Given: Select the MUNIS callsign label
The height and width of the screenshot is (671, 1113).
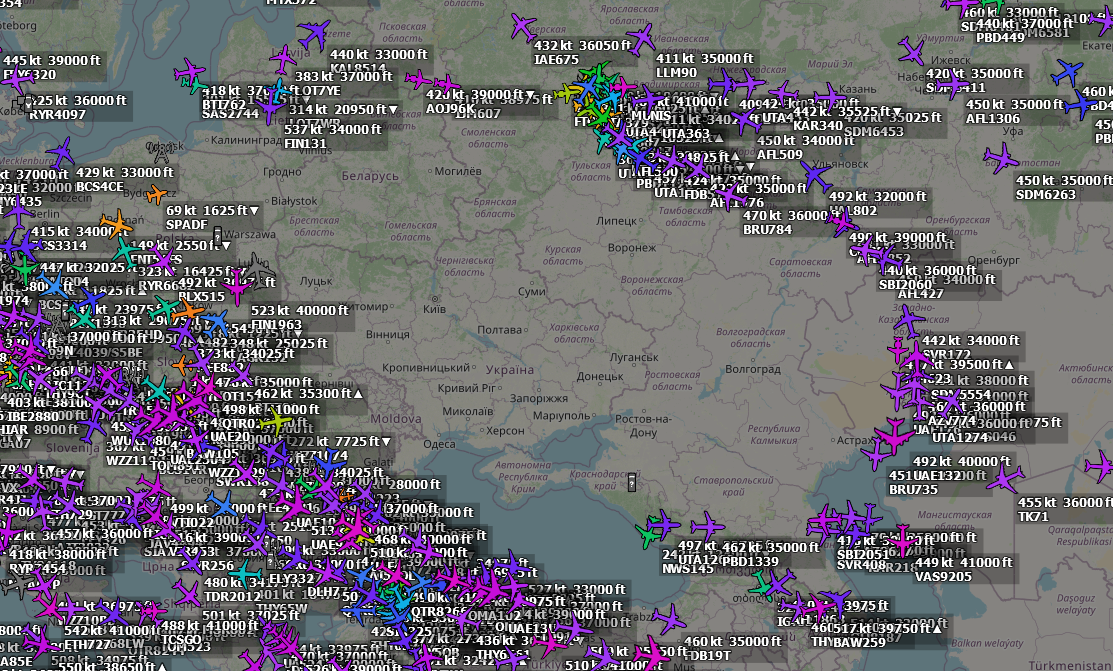Looking at the screenshot, I should 651,116.
